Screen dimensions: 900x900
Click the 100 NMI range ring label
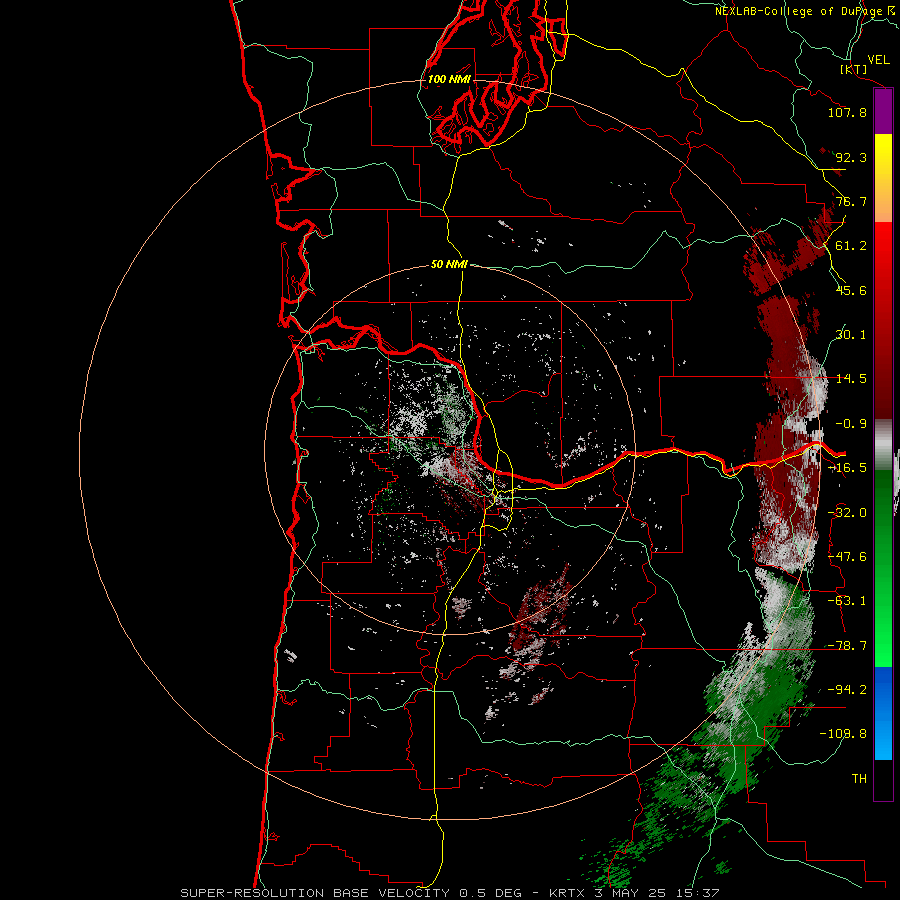(449, 79)
